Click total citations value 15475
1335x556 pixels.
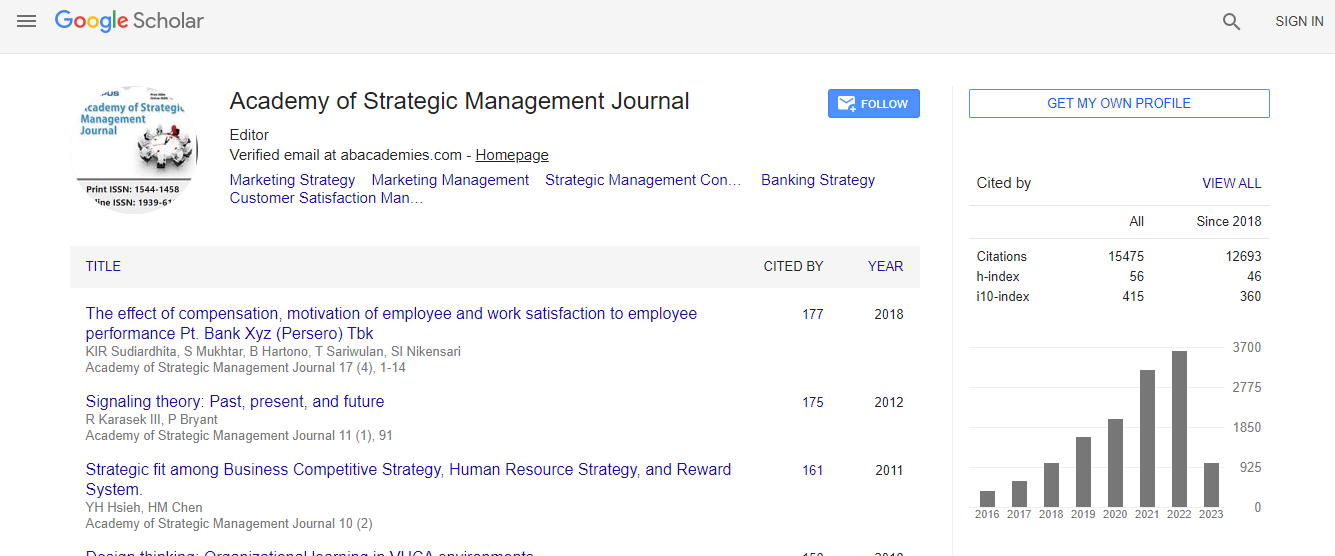point(1126,256)
